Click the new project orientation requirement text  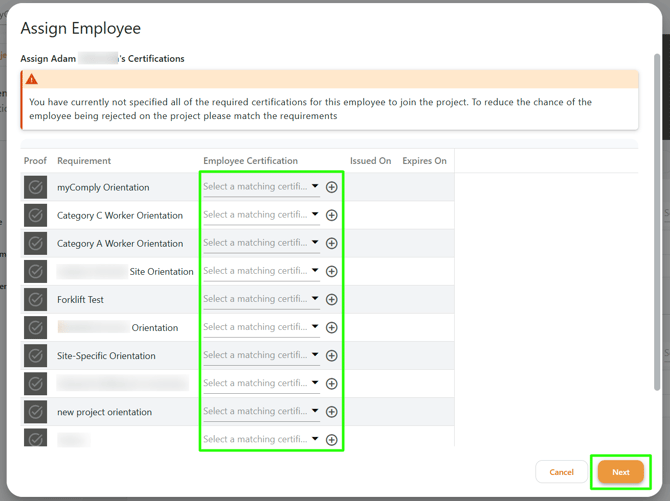click(x=105, y=412)
